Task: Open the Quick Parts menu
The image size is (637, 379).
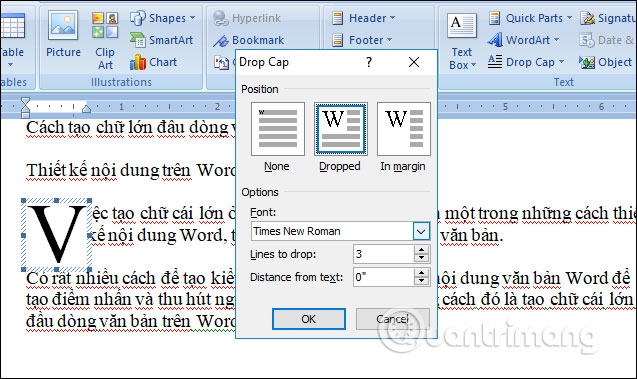Action: [x=530, y=18]
